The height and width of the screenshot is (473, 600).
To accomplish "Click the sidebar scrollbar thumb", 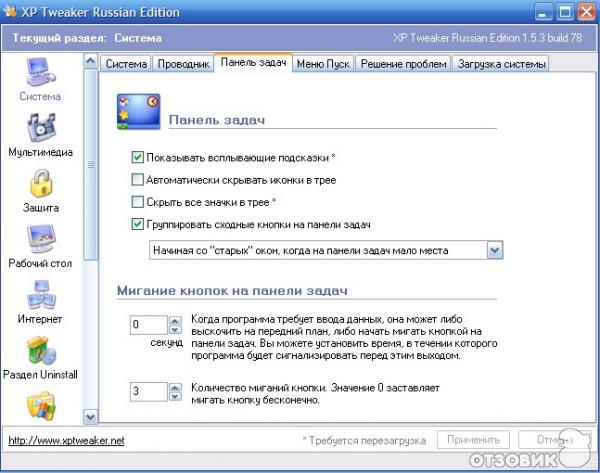I will (x=91, y=165).
